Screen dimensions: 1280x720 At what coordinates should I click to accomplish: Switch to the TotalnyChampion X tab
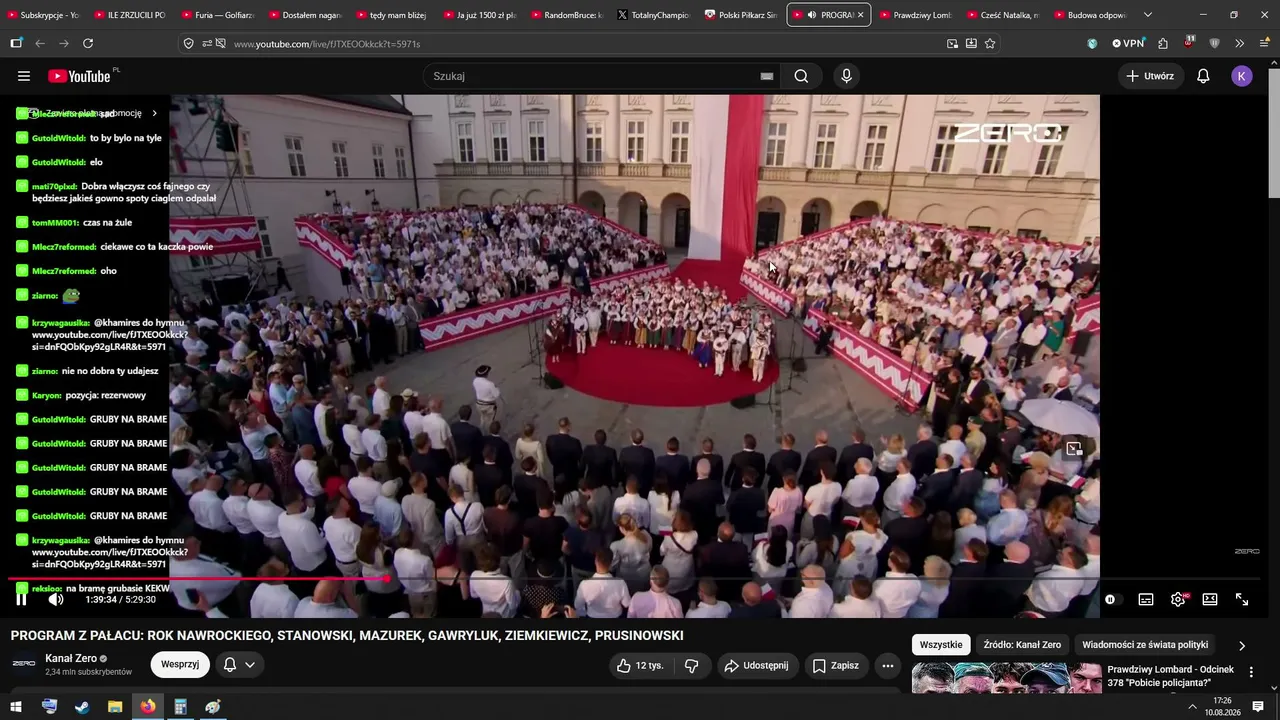[655, 15]
